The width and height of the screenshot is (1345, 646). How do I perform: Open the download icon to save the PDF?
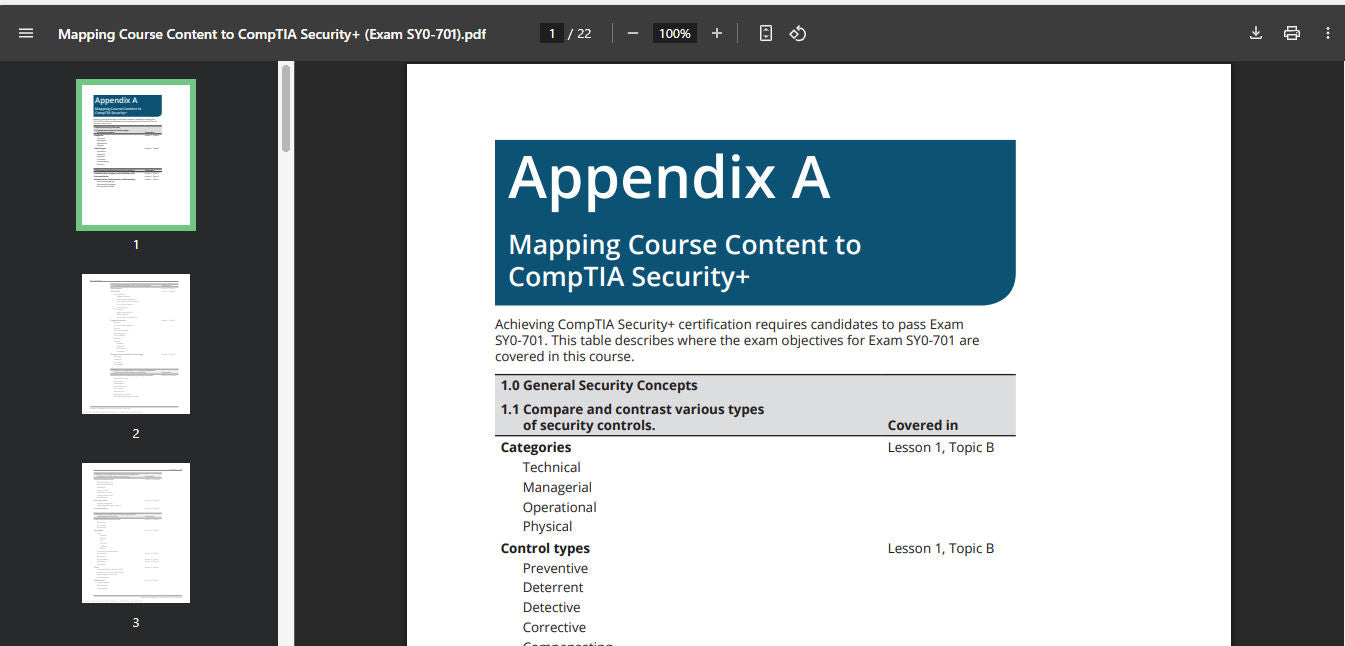(x=1255, y=33)
